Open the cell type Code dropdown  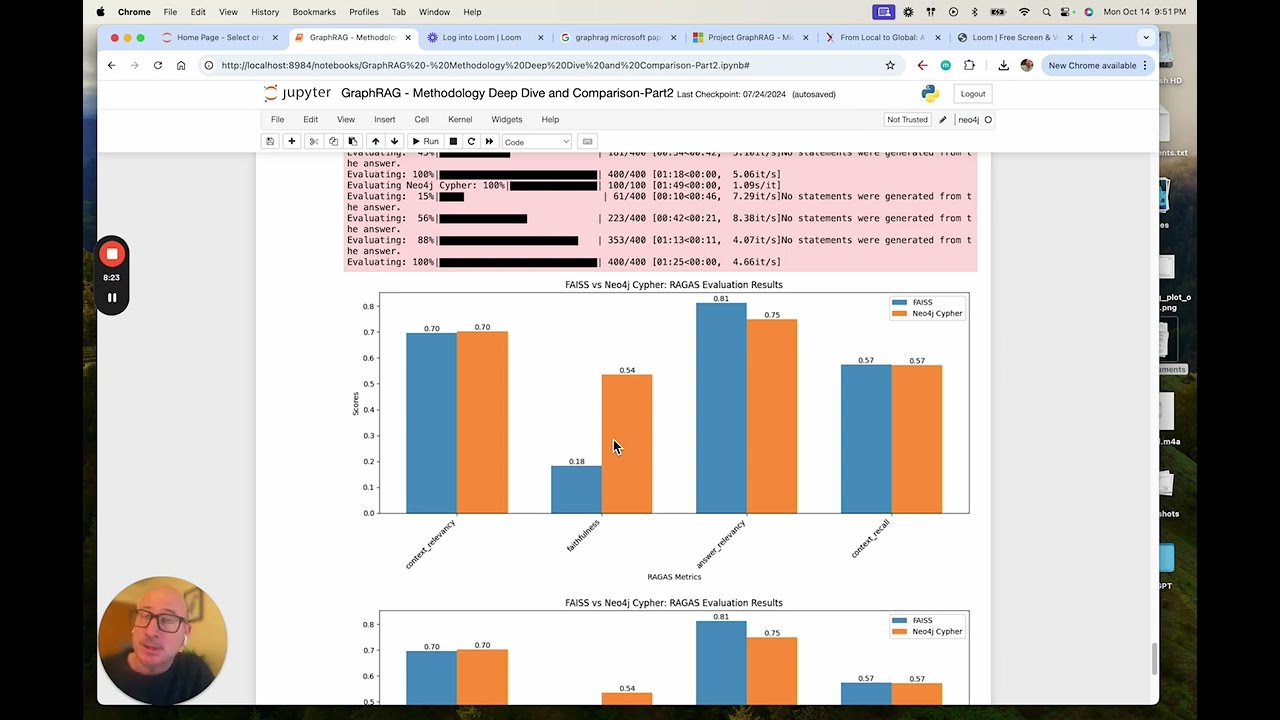coord(536,142)
